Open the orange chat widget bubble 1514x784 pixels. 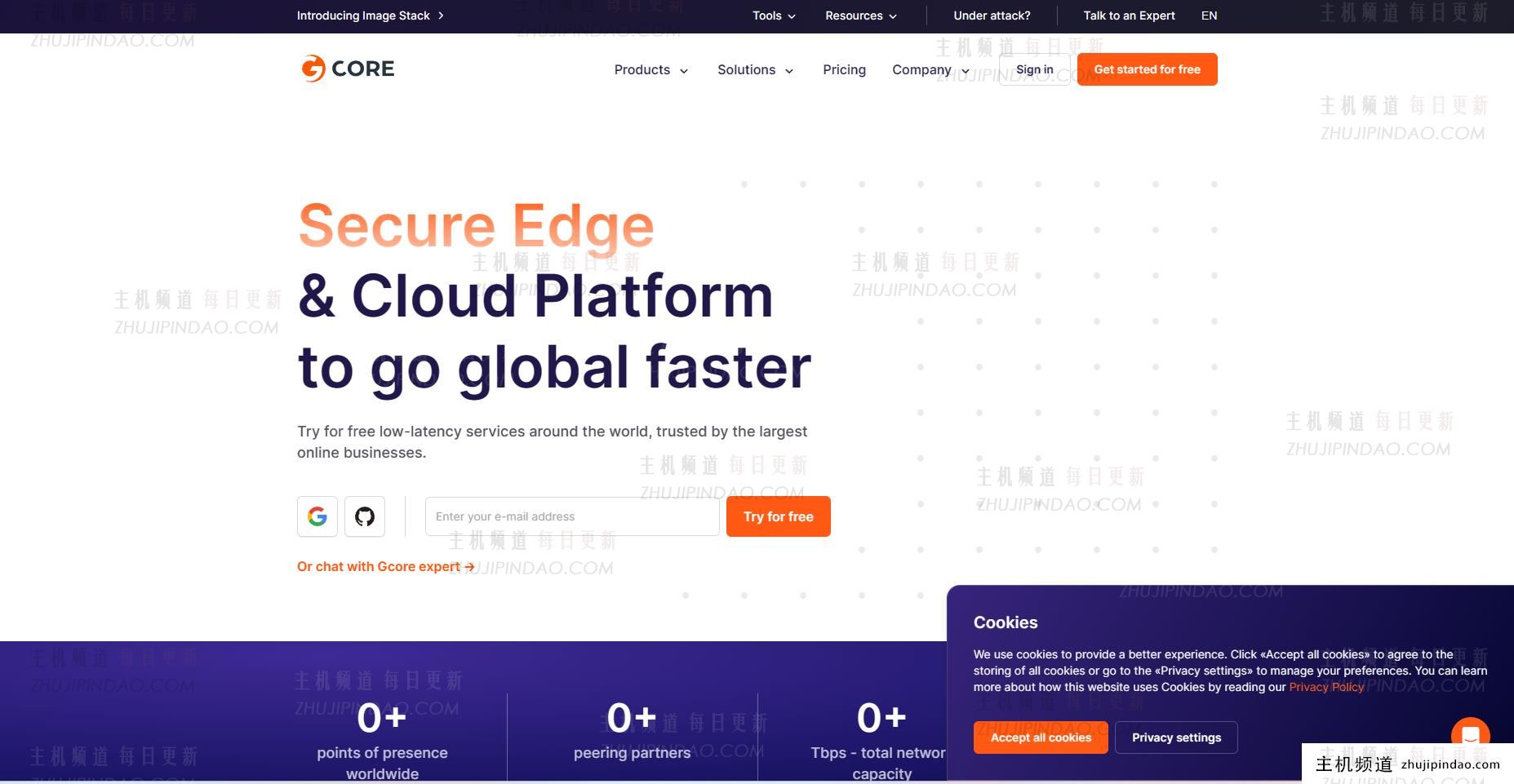click(1470, 735)
